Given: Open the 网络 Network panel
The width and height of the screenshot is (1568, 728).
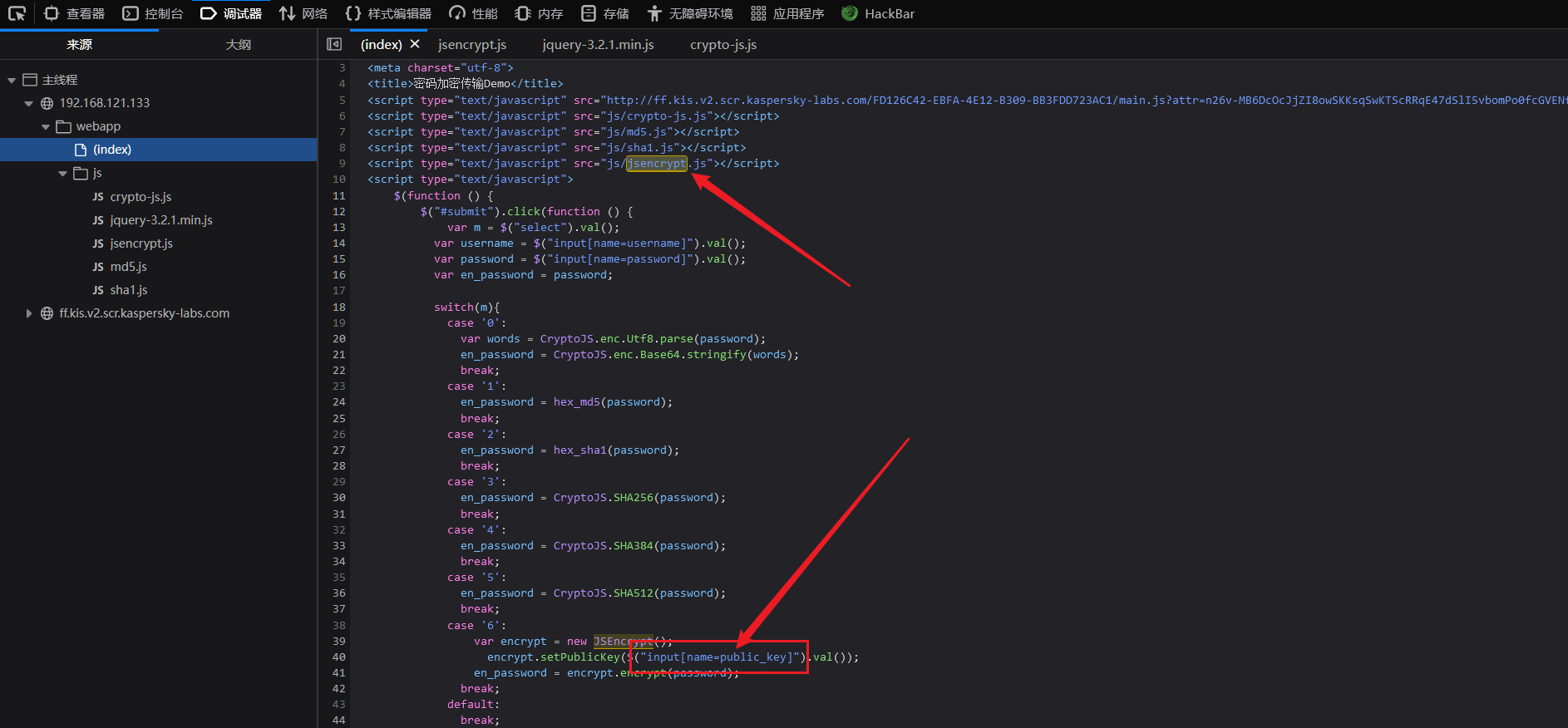Looking at the screenshot, I should (x=303, y=13).
